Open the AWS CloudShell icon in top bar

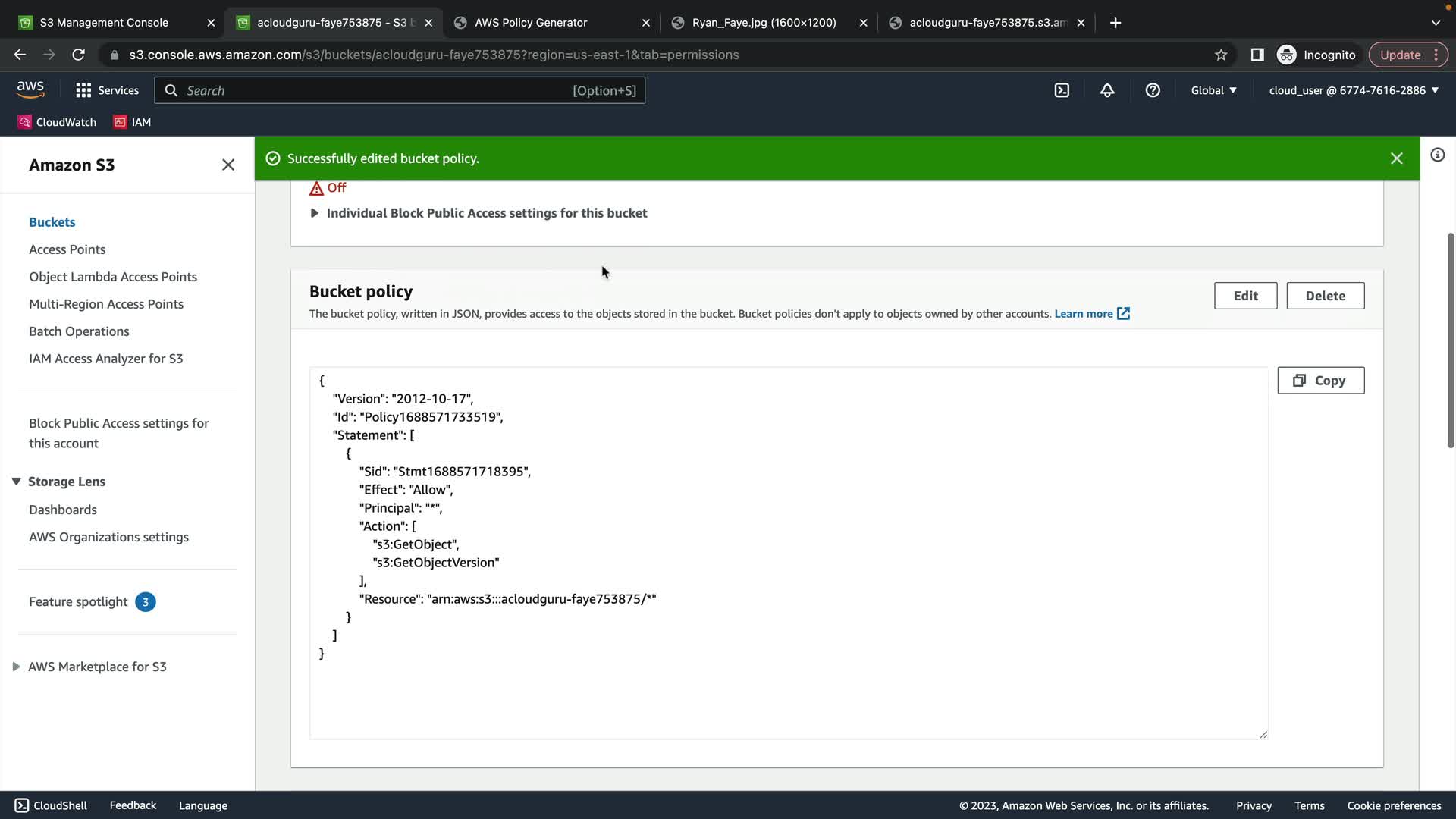[1062, 90]
